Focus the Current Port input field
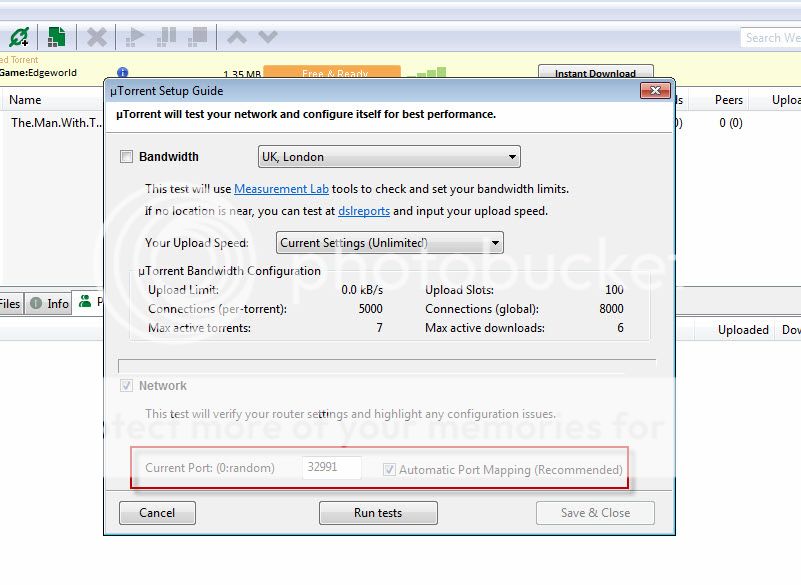 pos(332,467)
